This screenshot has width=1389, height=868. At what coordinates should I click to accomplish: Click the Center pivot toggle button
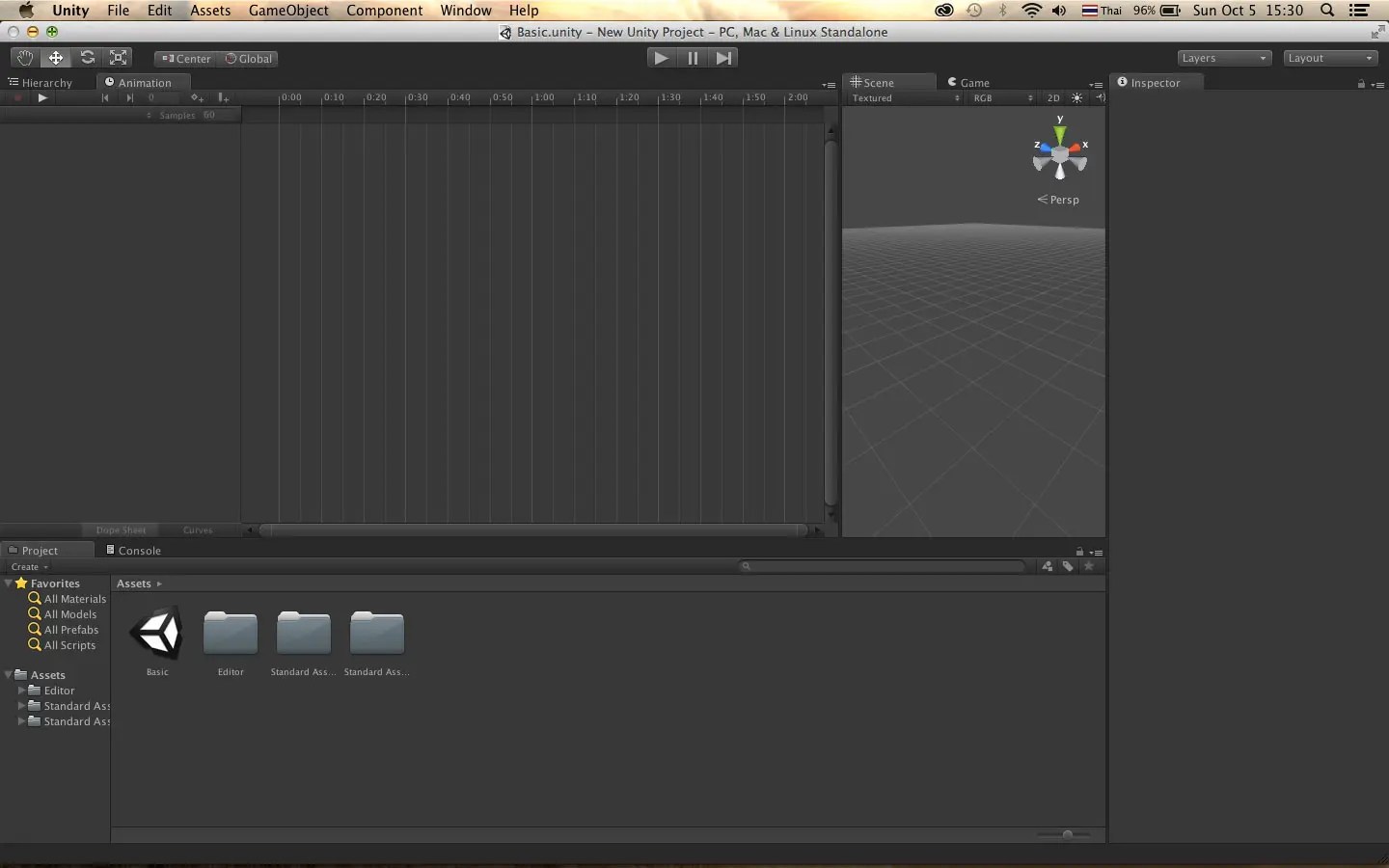click(184, 58)
